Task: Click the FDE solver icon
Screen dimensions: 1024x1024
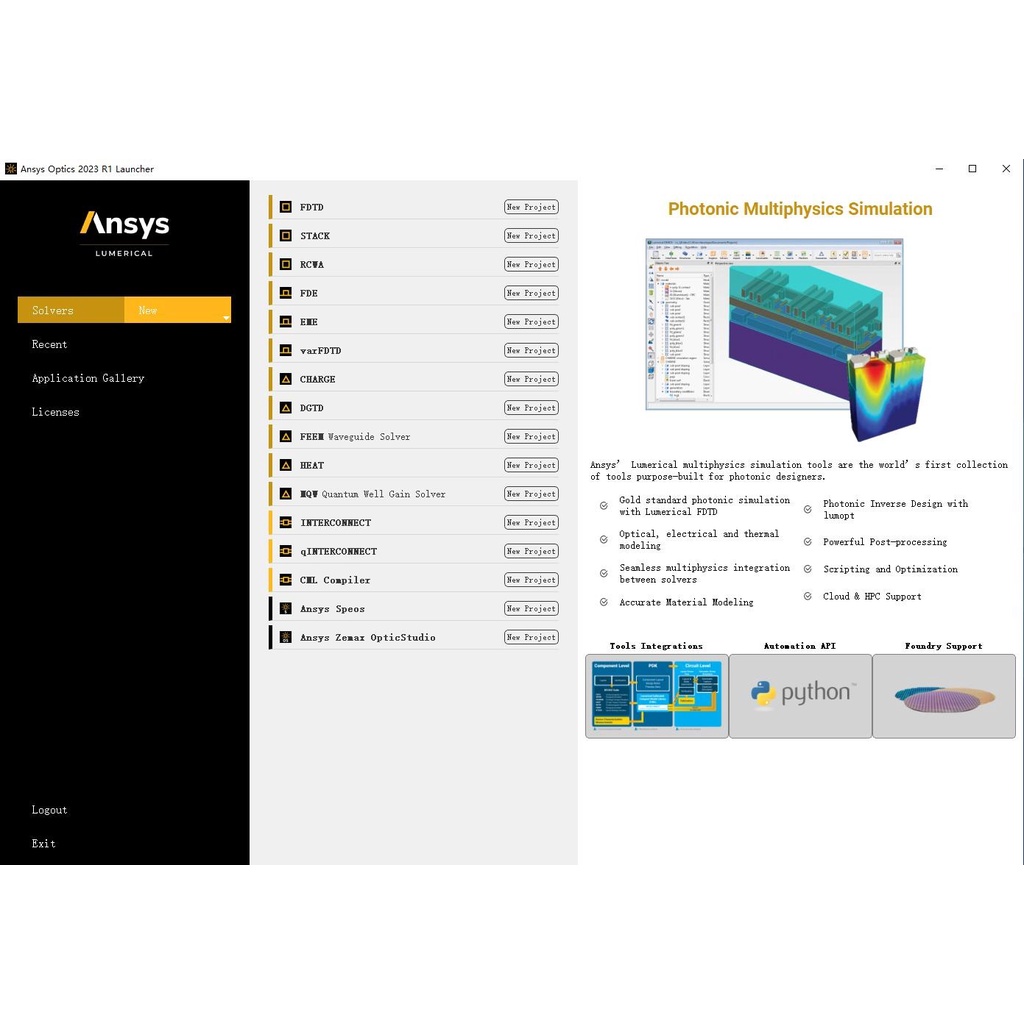Action: [285, 293]
